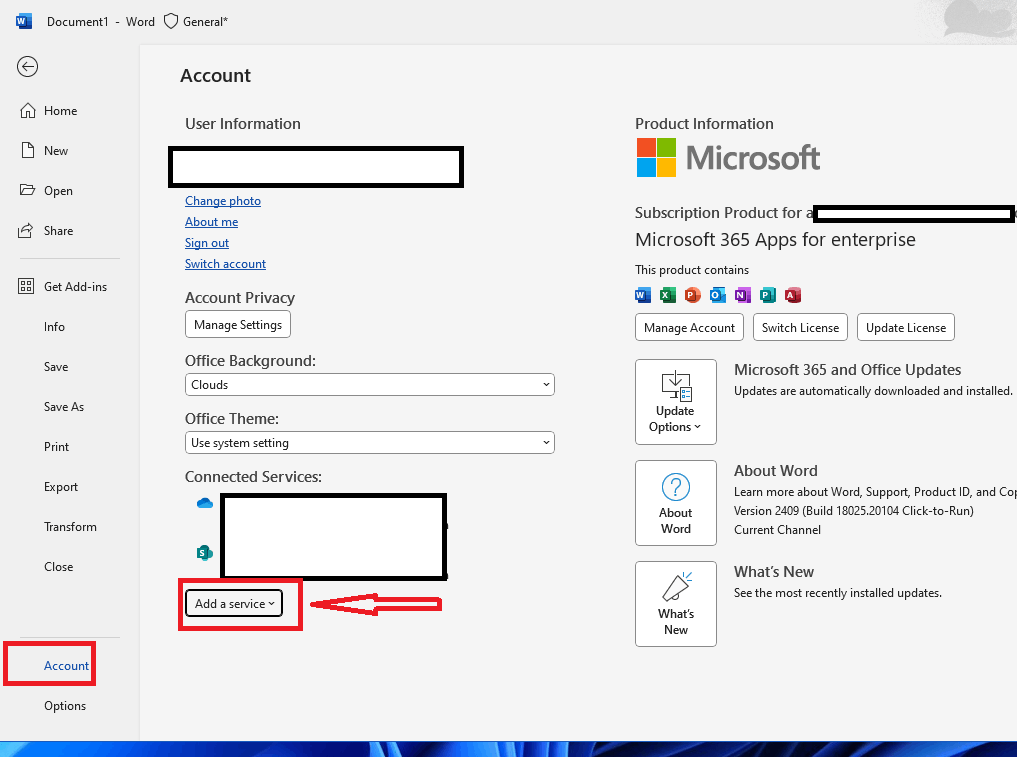Click the Access app icon under product contains

[792, 295]
